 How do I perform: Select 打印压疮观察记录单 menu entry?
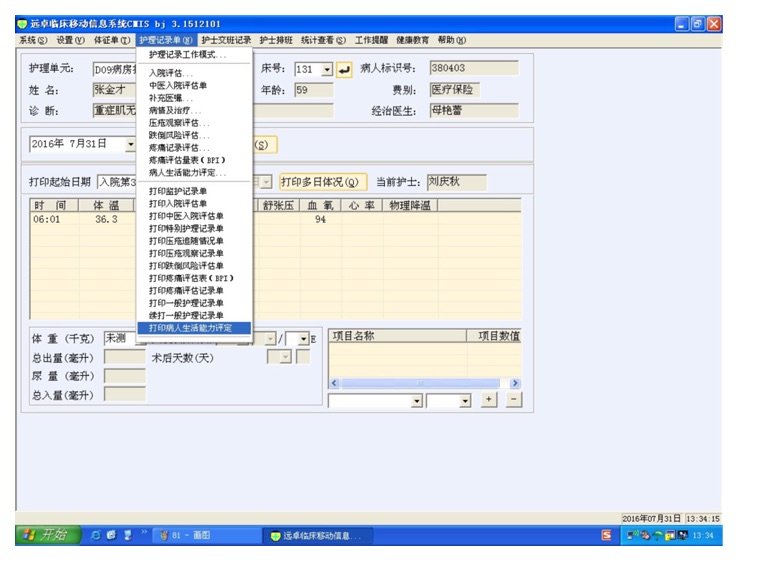click(194, 253)
